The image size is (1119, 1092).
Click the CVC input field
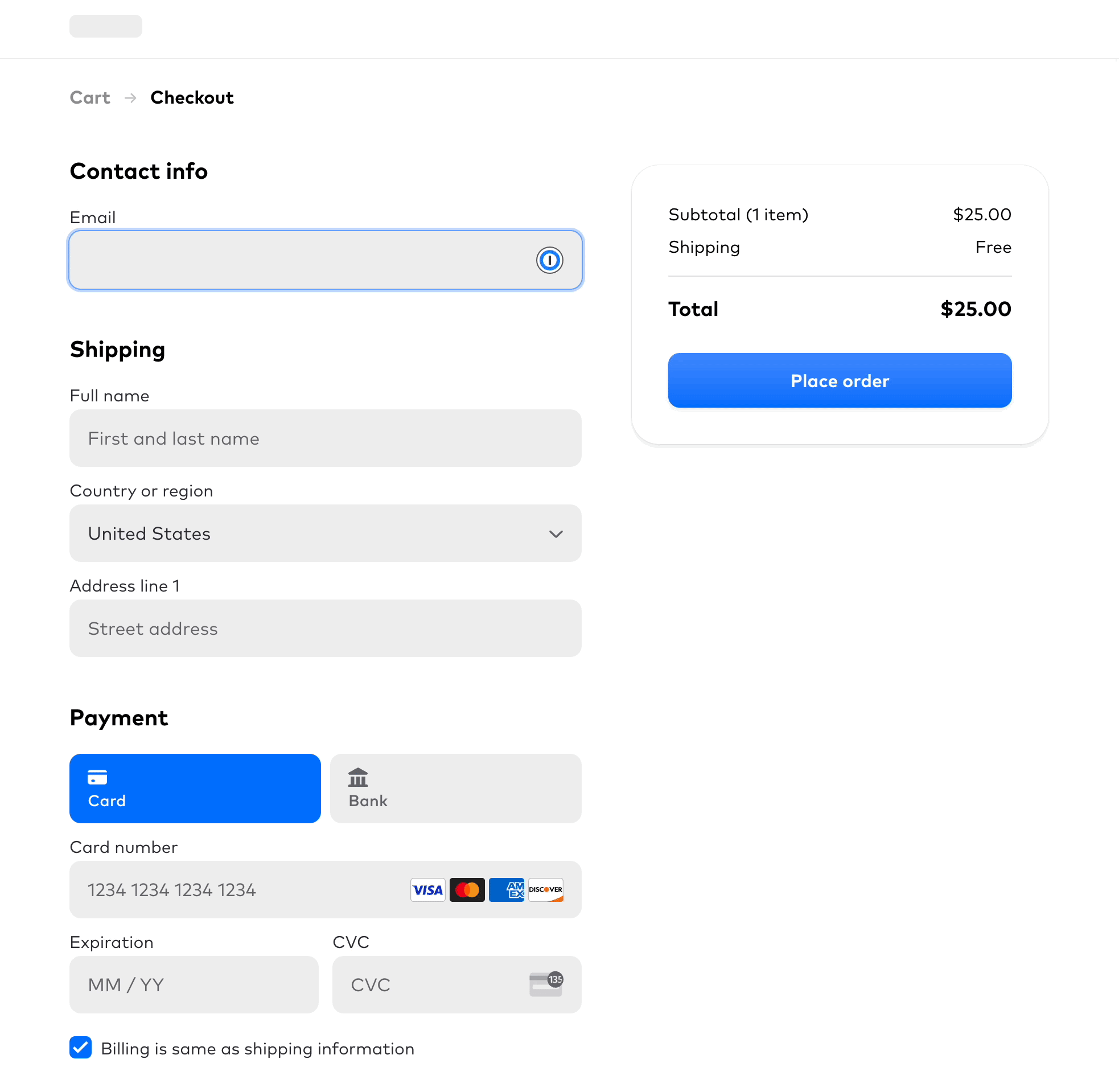point(457,984)
